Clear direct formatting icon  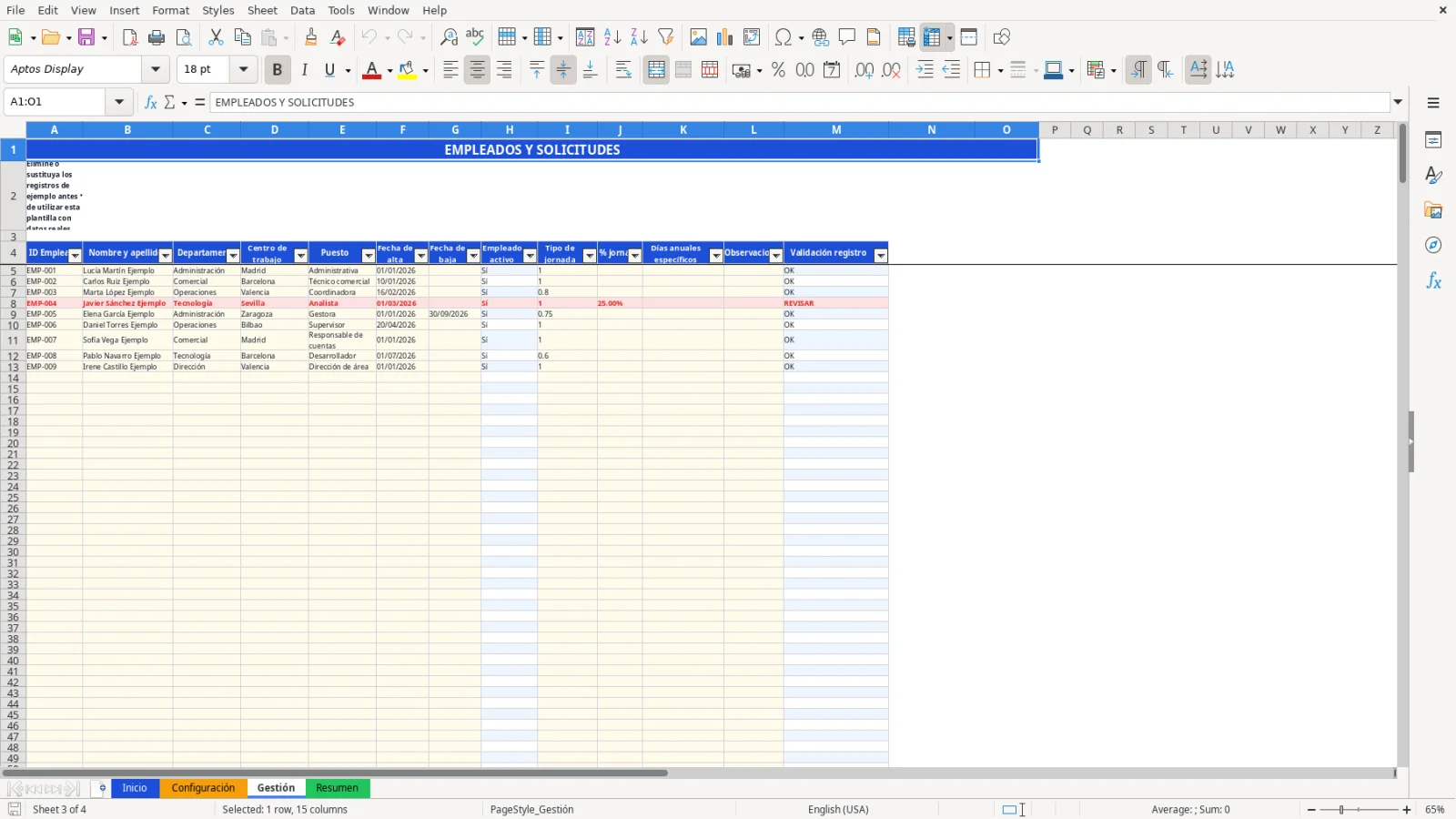(x=338, y=37)
